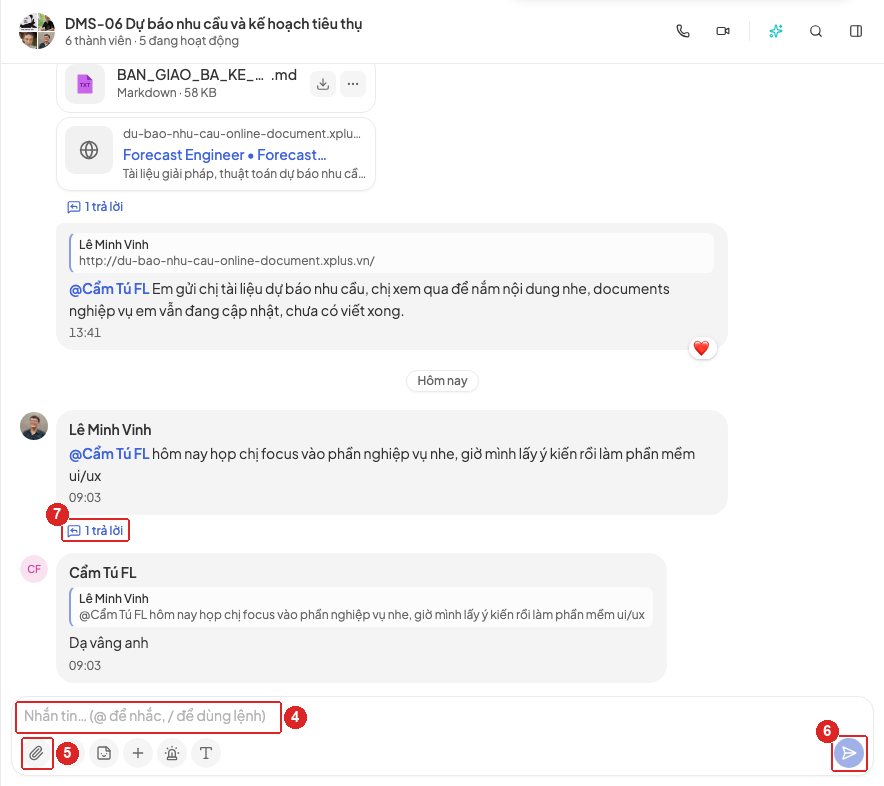Toggle the side panel icon
Screen dimensions: 884x786
856,31
